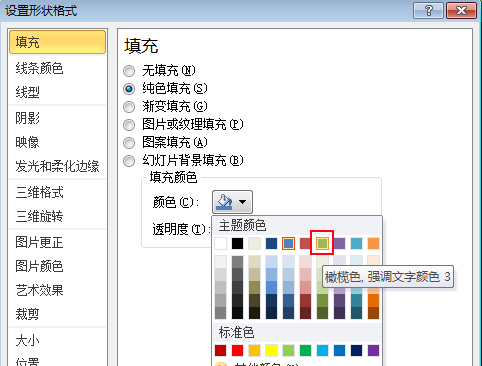The image size is (482, 366).
Task: Switch to 线条颜色 category
Action: pyautogui.click(x=58, y=68)
